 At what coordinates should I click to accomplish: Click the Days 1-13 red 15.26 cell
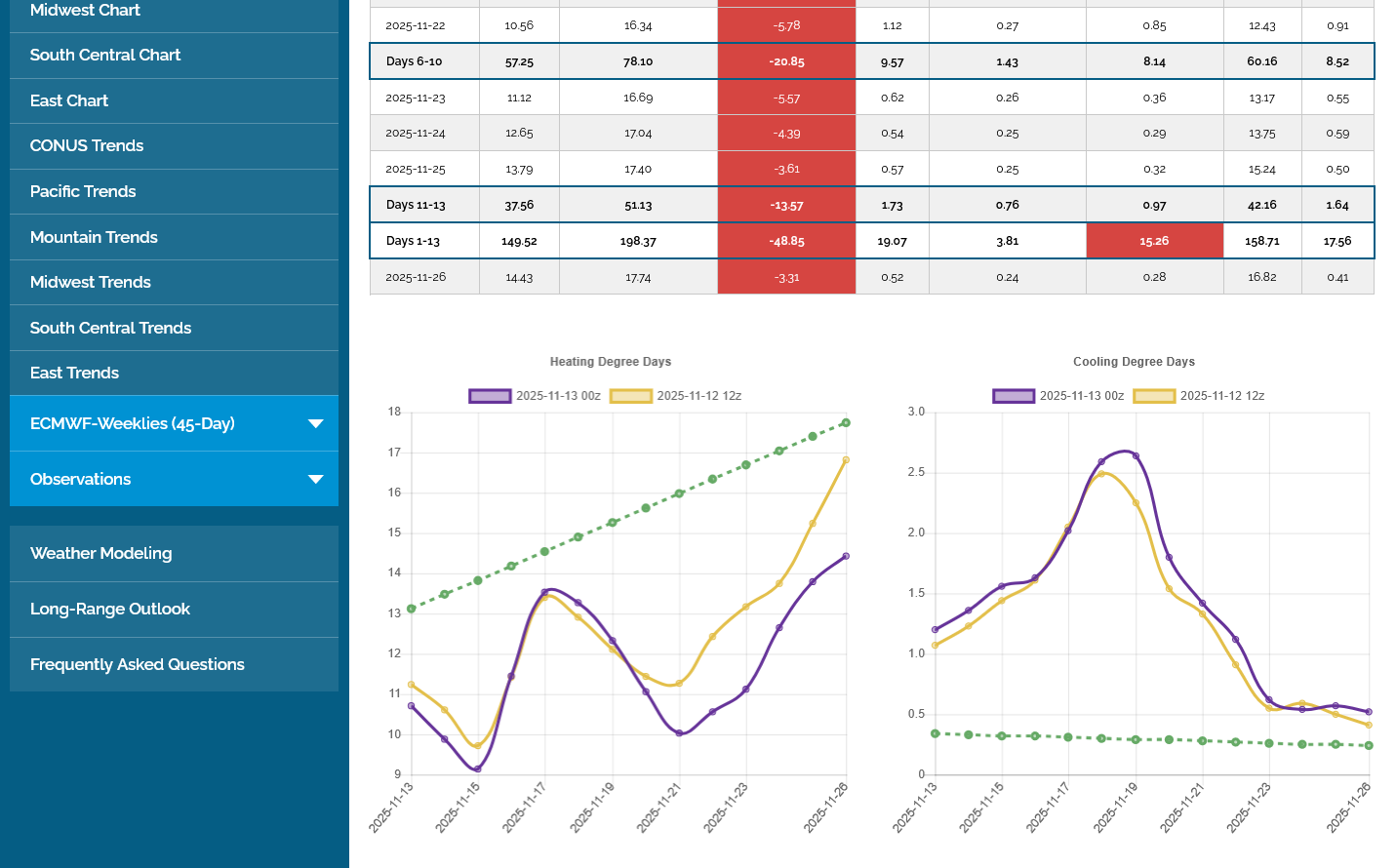(x=1154, y=241)
